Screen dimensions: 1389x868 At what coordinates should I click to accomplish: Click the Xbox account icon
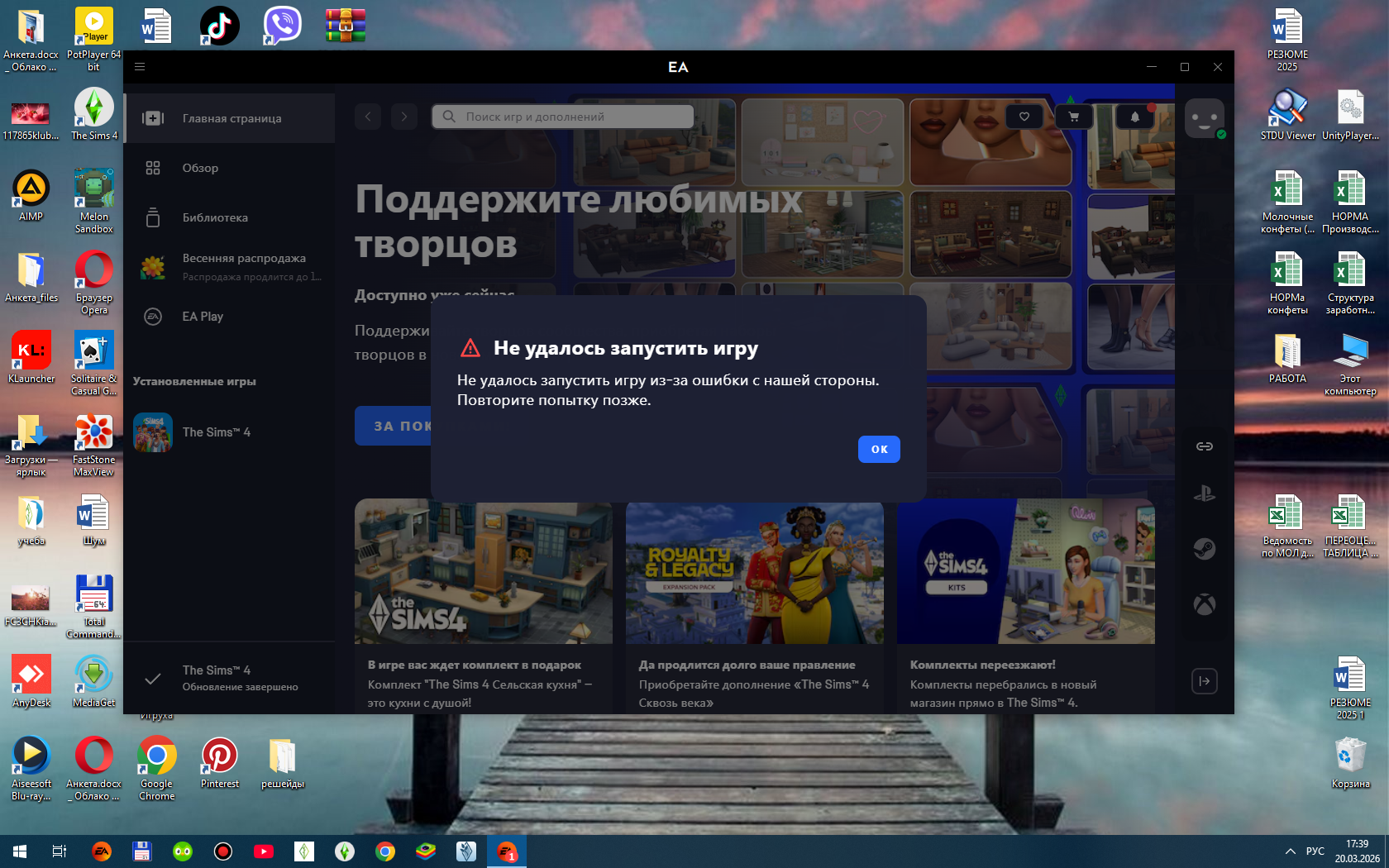click(1204, 604)
